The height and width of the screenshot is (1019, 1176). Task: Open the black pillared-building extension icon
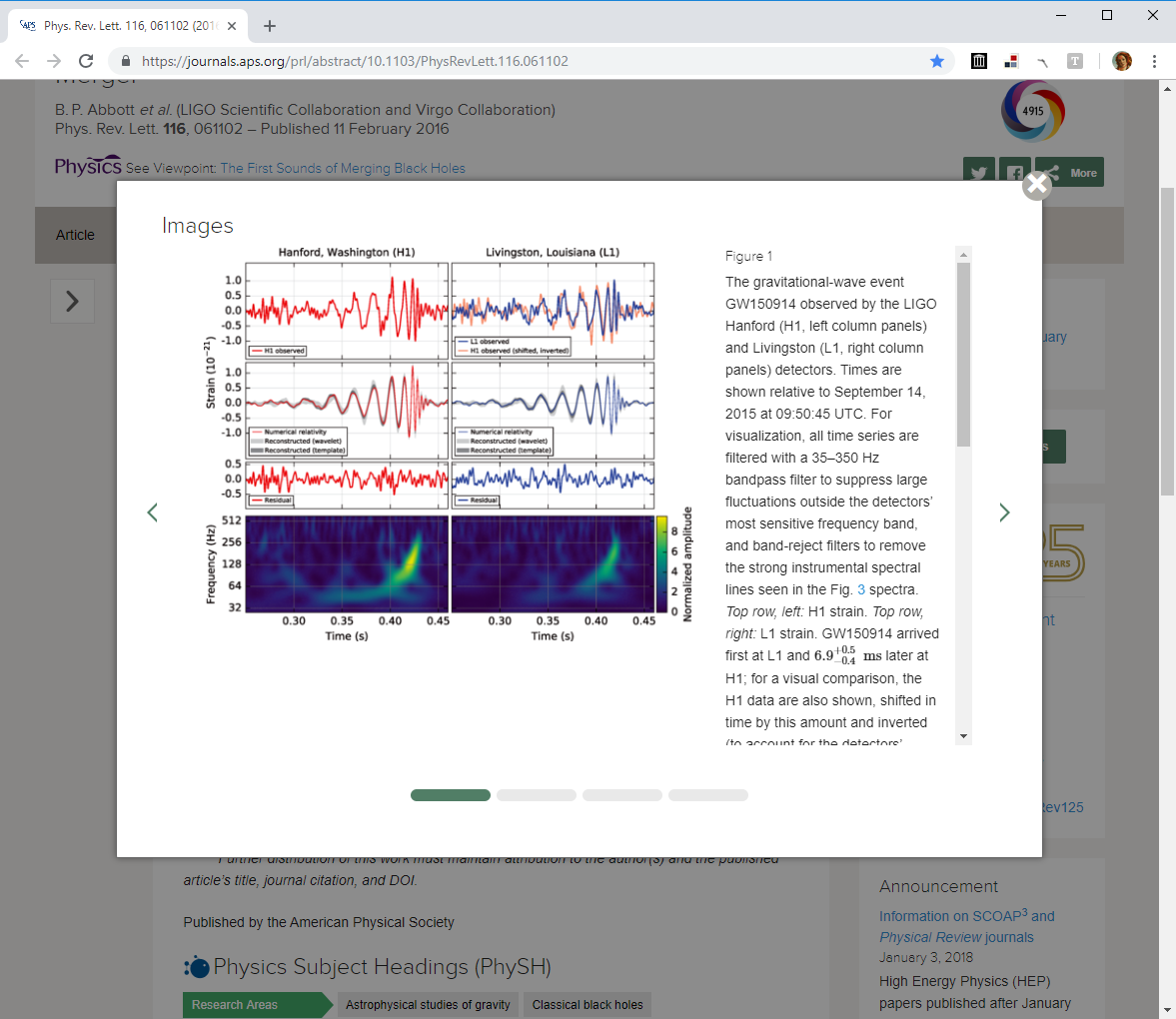[x=979, y=61]
